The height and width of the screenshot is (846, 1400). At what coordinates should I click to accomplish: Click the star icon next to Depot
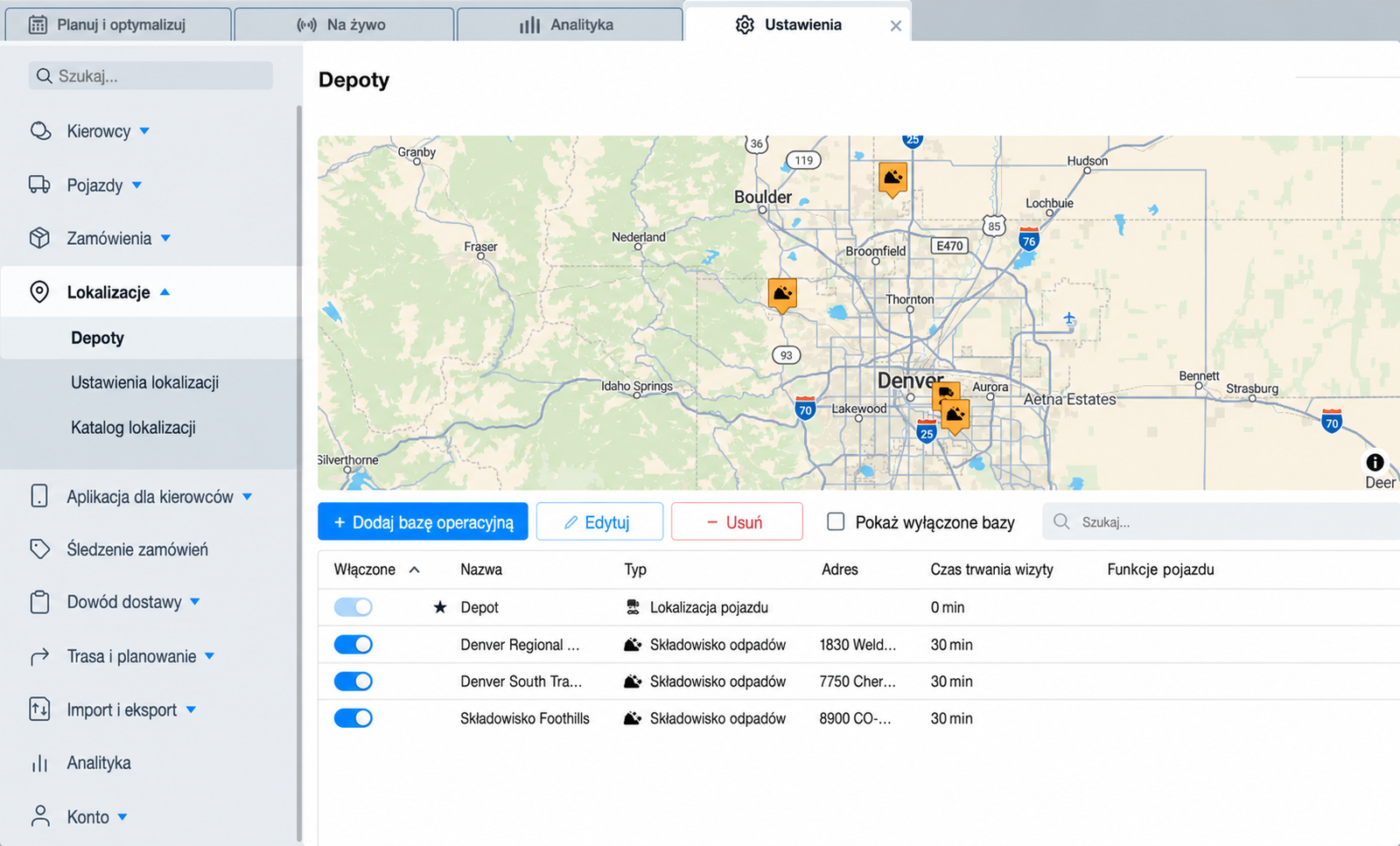tap(440, 607)
